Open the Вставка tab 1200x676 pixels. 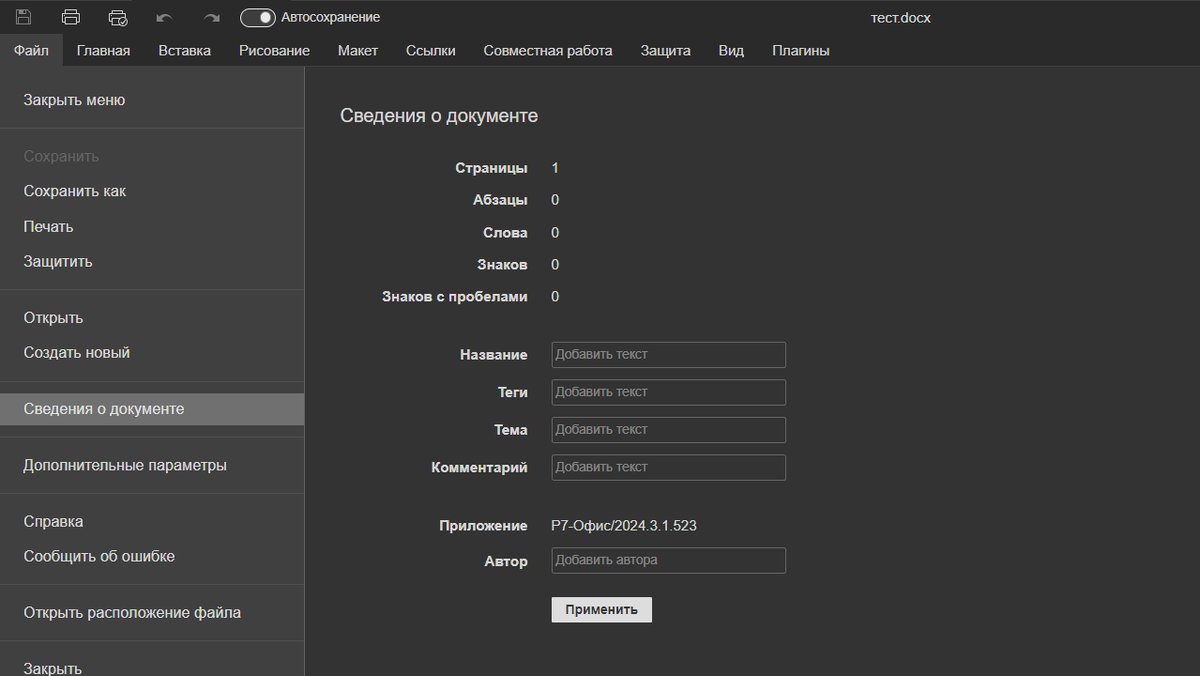tap(184, 50)
